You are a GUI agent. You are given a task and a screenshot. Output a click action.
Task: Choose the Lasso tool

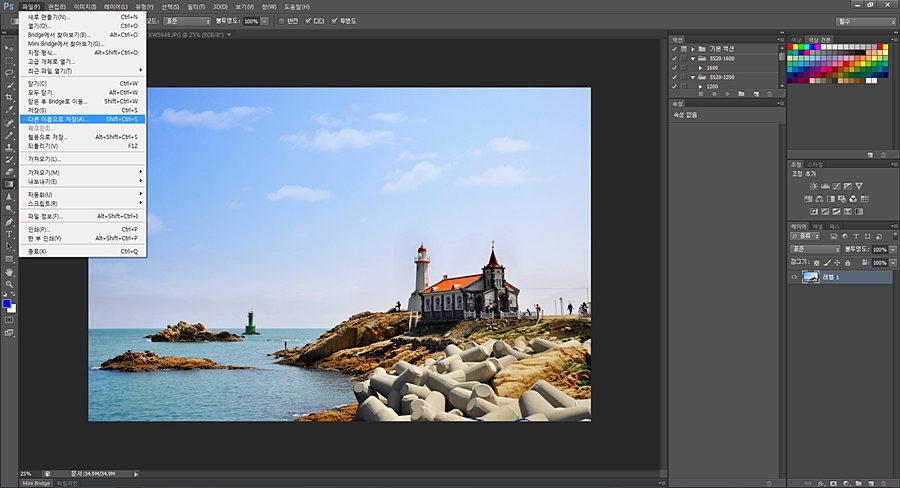9,72
